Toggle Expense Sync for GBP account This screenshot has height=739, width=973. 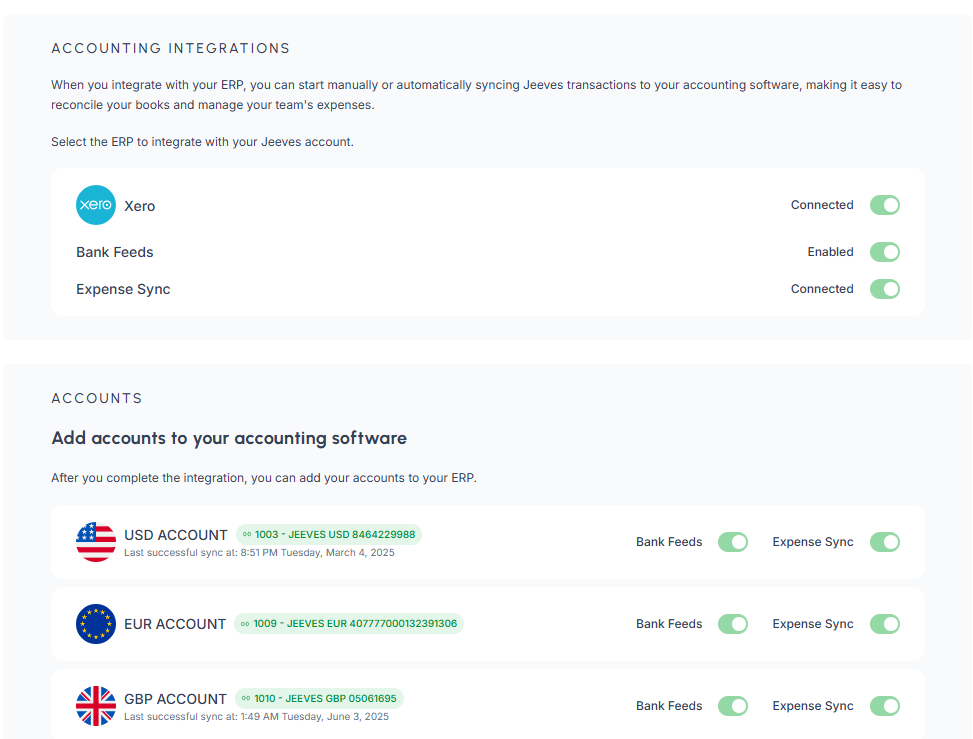point(884,706)
